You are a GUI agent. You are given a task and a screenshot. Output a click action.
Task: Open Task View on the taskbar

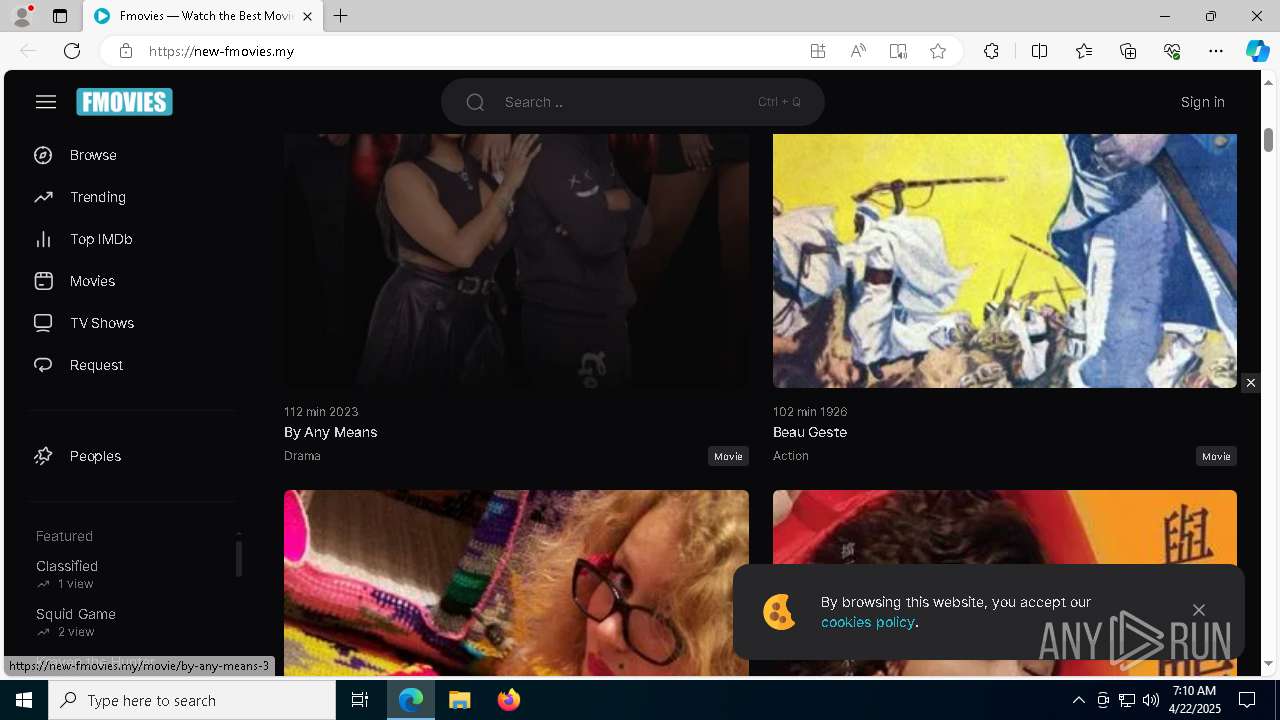click(x=360, y=700)
